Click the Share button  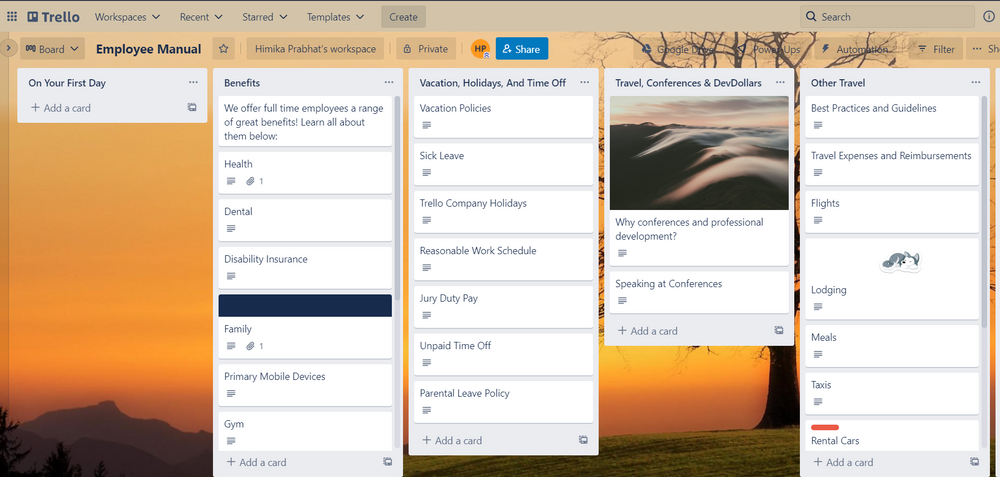(x=522, y=49)
